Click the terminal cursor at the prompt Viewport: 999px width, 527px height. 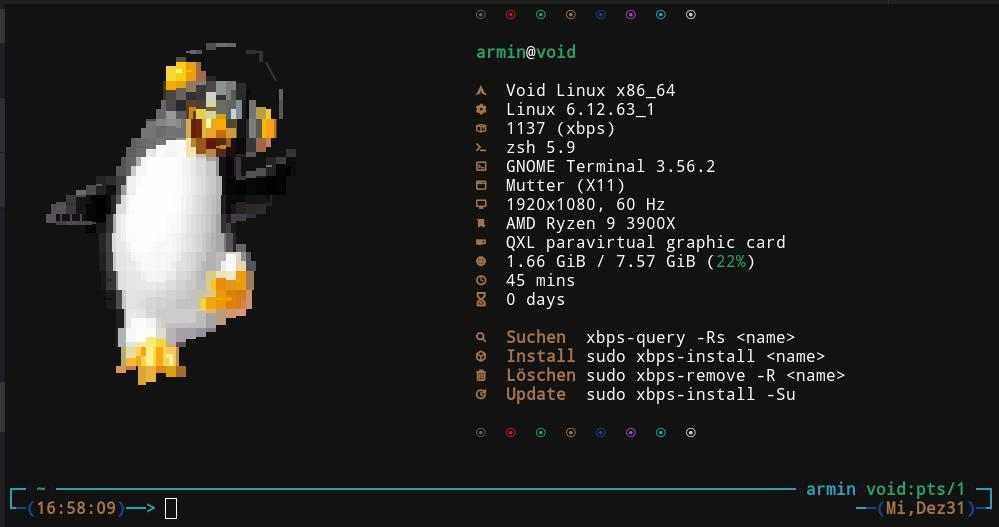tap(170, 508)
